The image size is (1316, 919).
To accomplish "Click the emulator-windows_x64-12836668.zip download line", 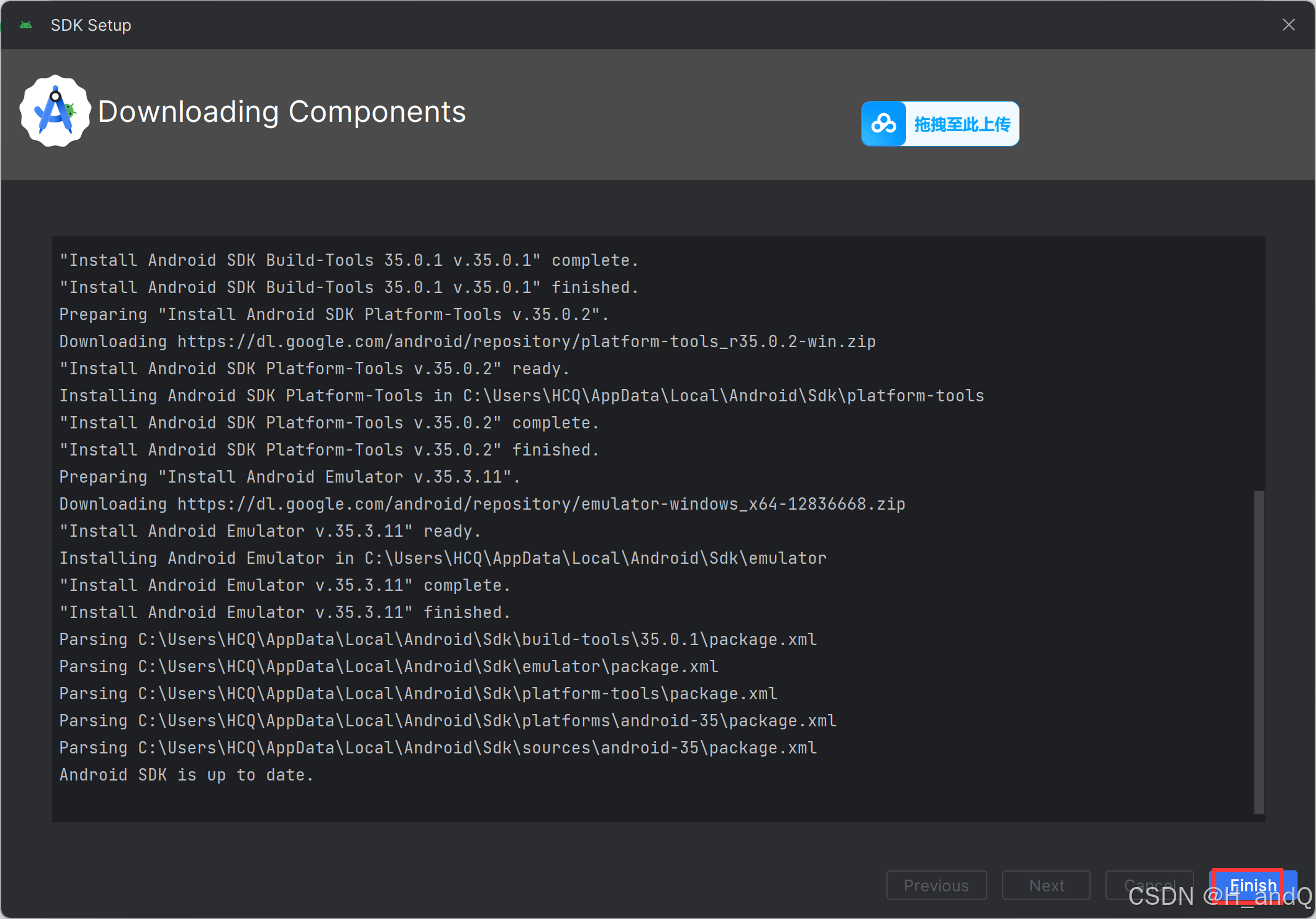I will click(482, 504).
